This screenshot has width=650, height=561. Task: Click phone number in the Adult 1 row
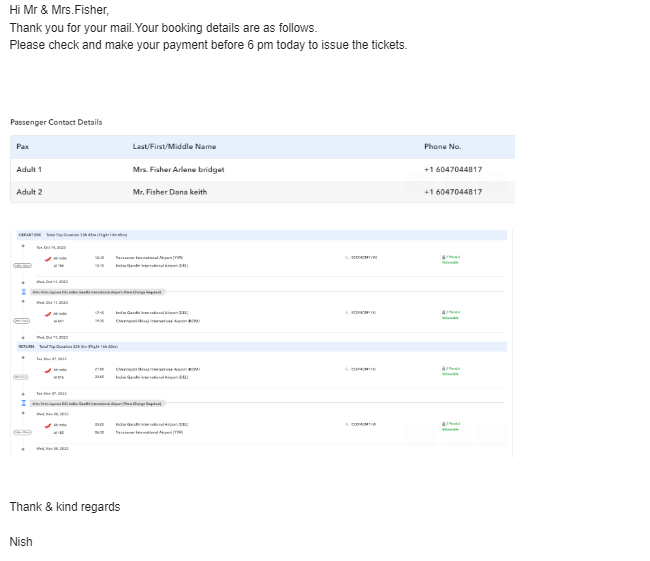(452, 170)
